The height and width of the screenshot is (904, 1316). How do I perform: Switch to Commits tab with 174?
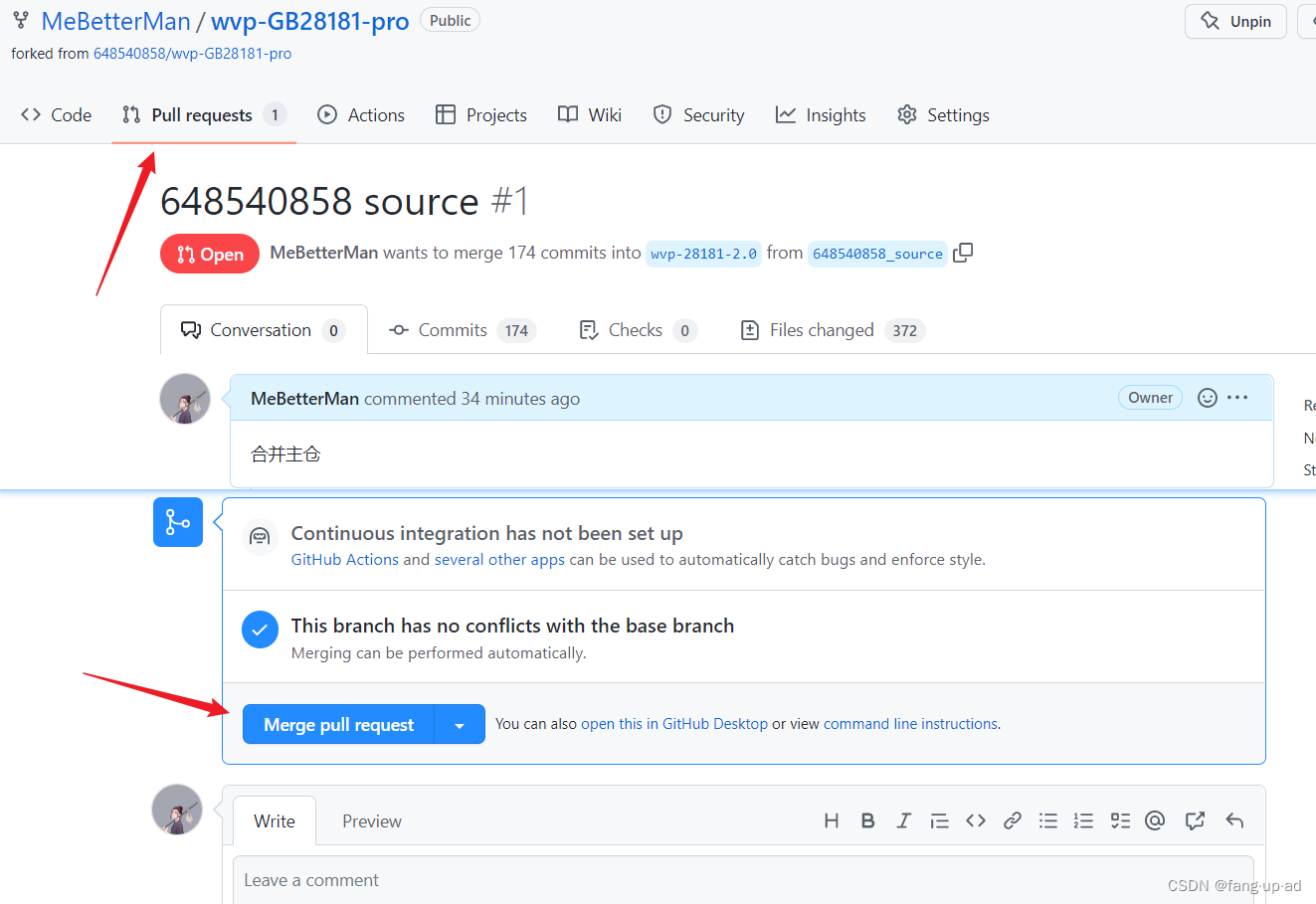(463, 330)
